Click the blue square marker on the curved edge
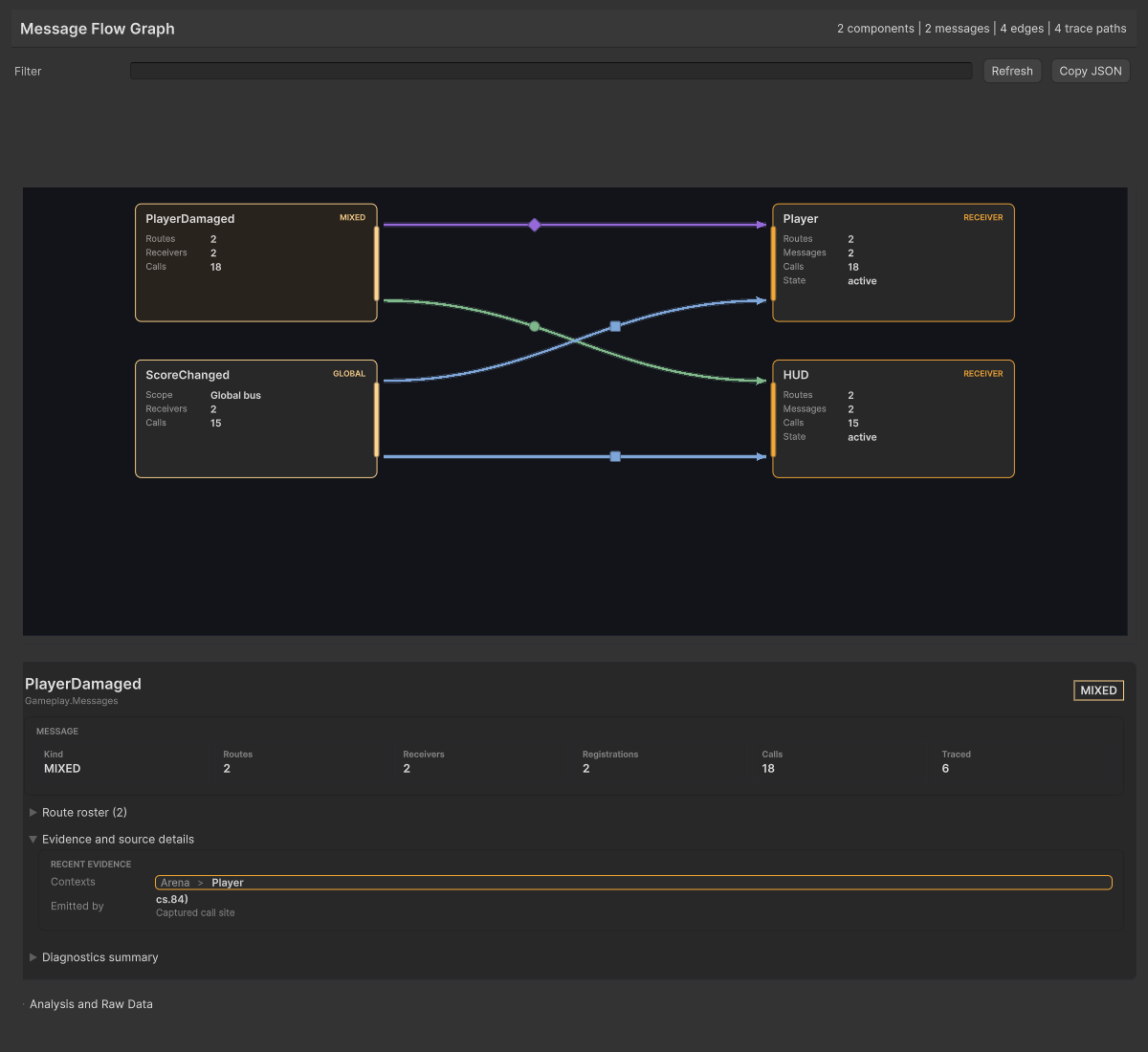Screen dimensions: 1148x1052 coord(615,326)
